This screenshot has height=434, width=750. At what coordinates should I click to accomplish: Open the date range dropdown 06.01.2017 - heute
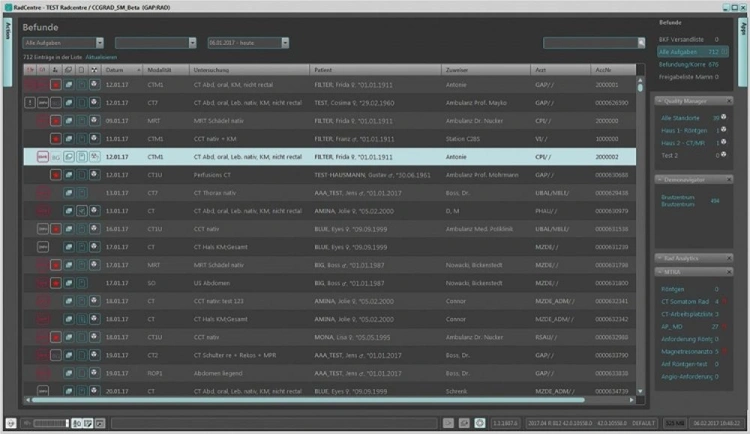[x=247, y=43]
